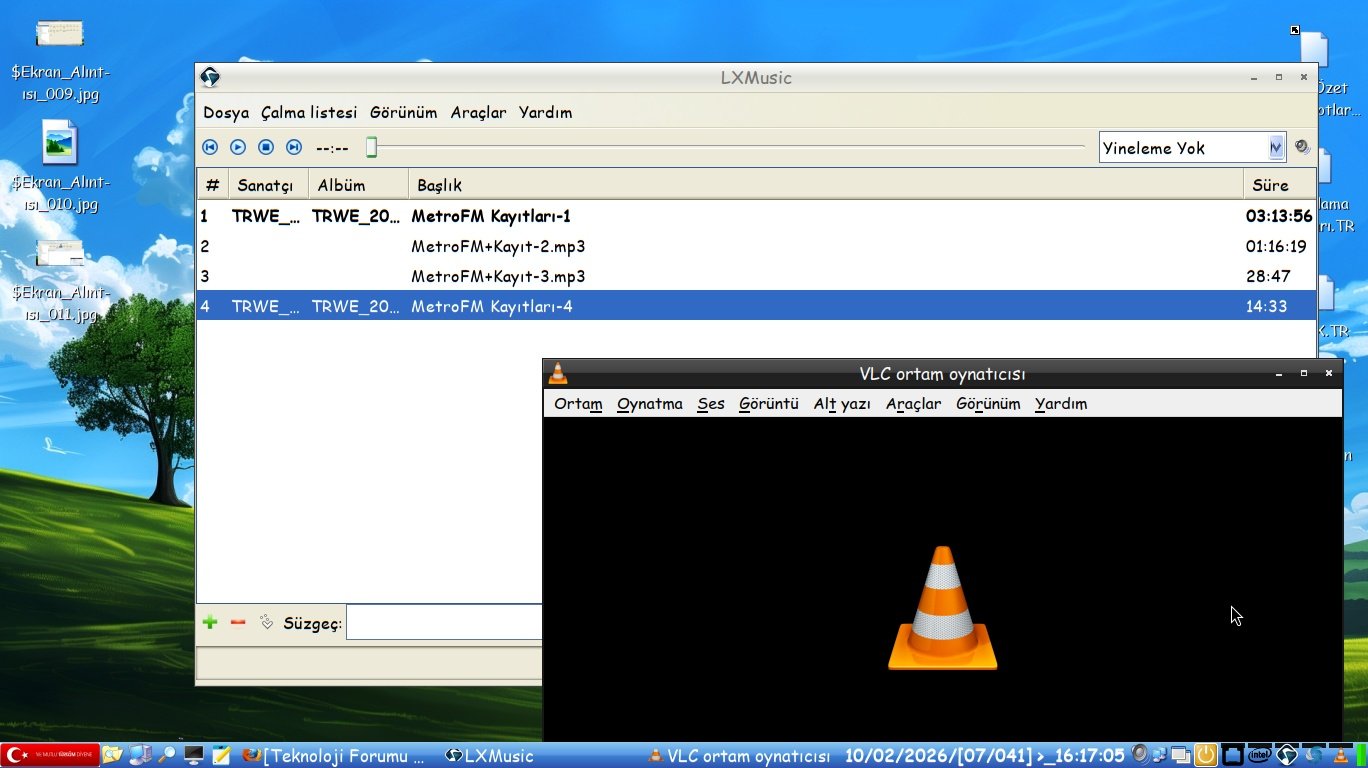Viewport: 1368px width, 768px height.
Task: Open the Alt yazı menu in VLC
Action: 842,404
